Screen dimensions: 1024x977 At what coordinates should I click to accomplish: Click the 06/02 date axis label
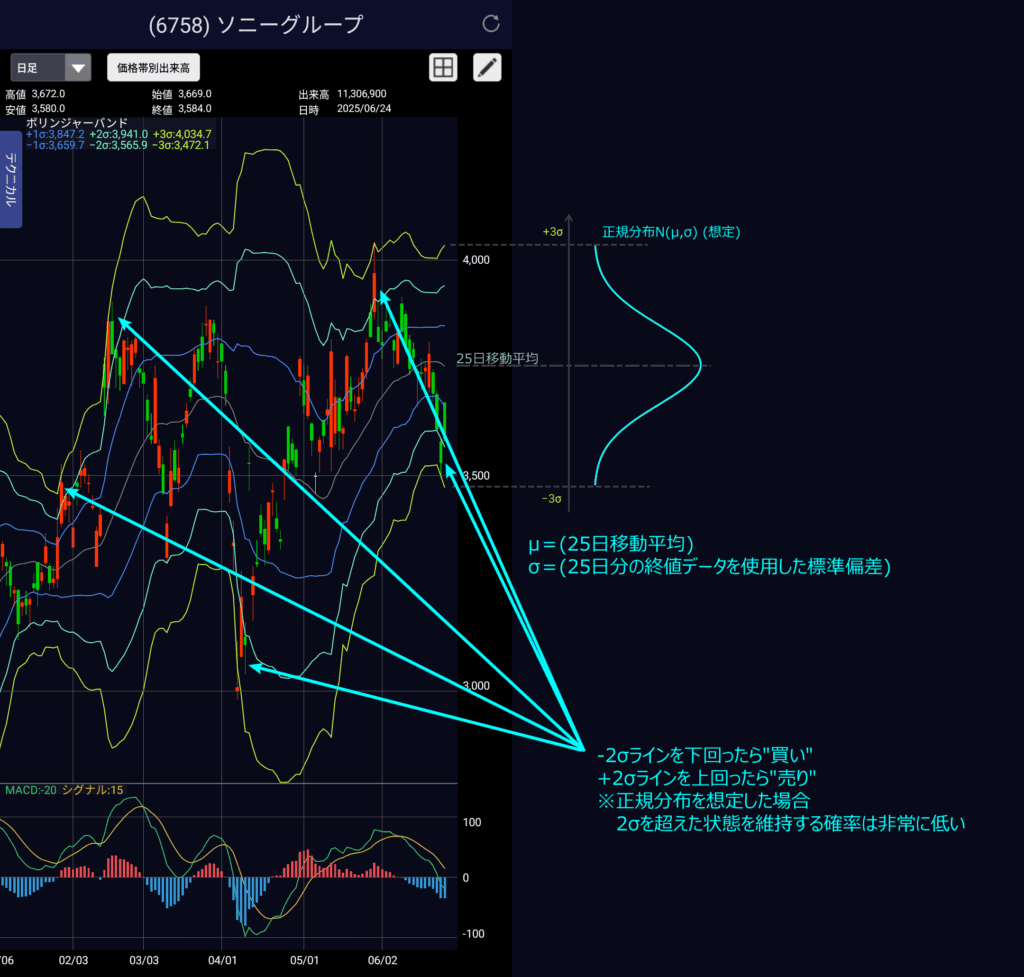pyautogui.click(x=382, y=960)
